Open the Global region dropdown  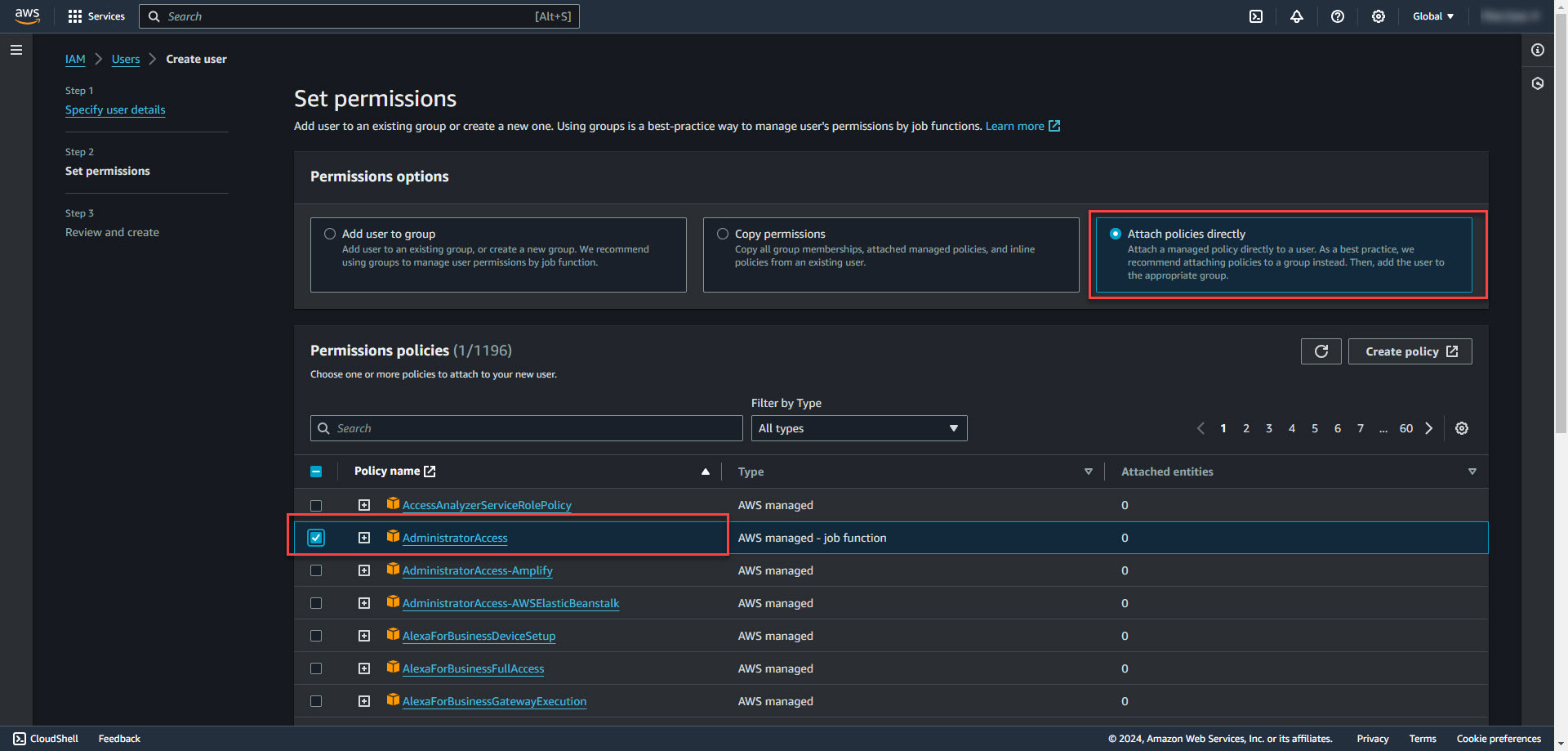click(x=1433, y=16)
